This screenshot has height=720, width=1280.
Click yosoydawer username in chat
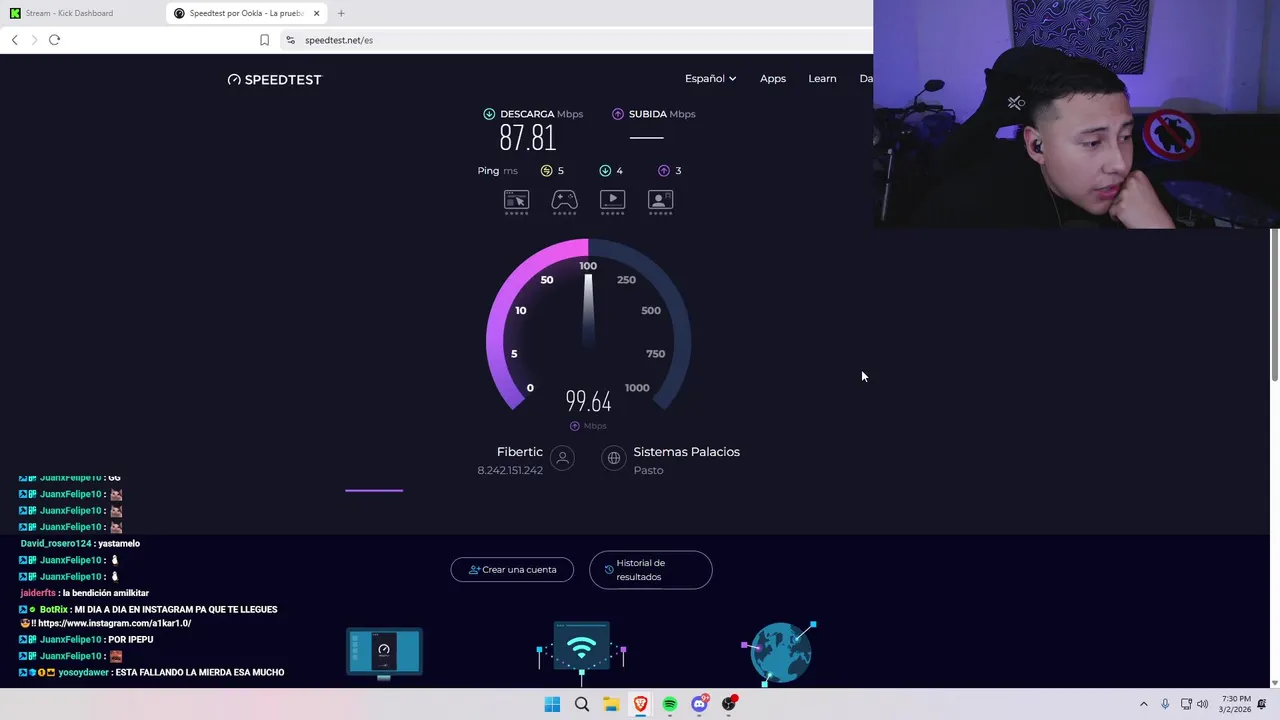click(83, 673)
